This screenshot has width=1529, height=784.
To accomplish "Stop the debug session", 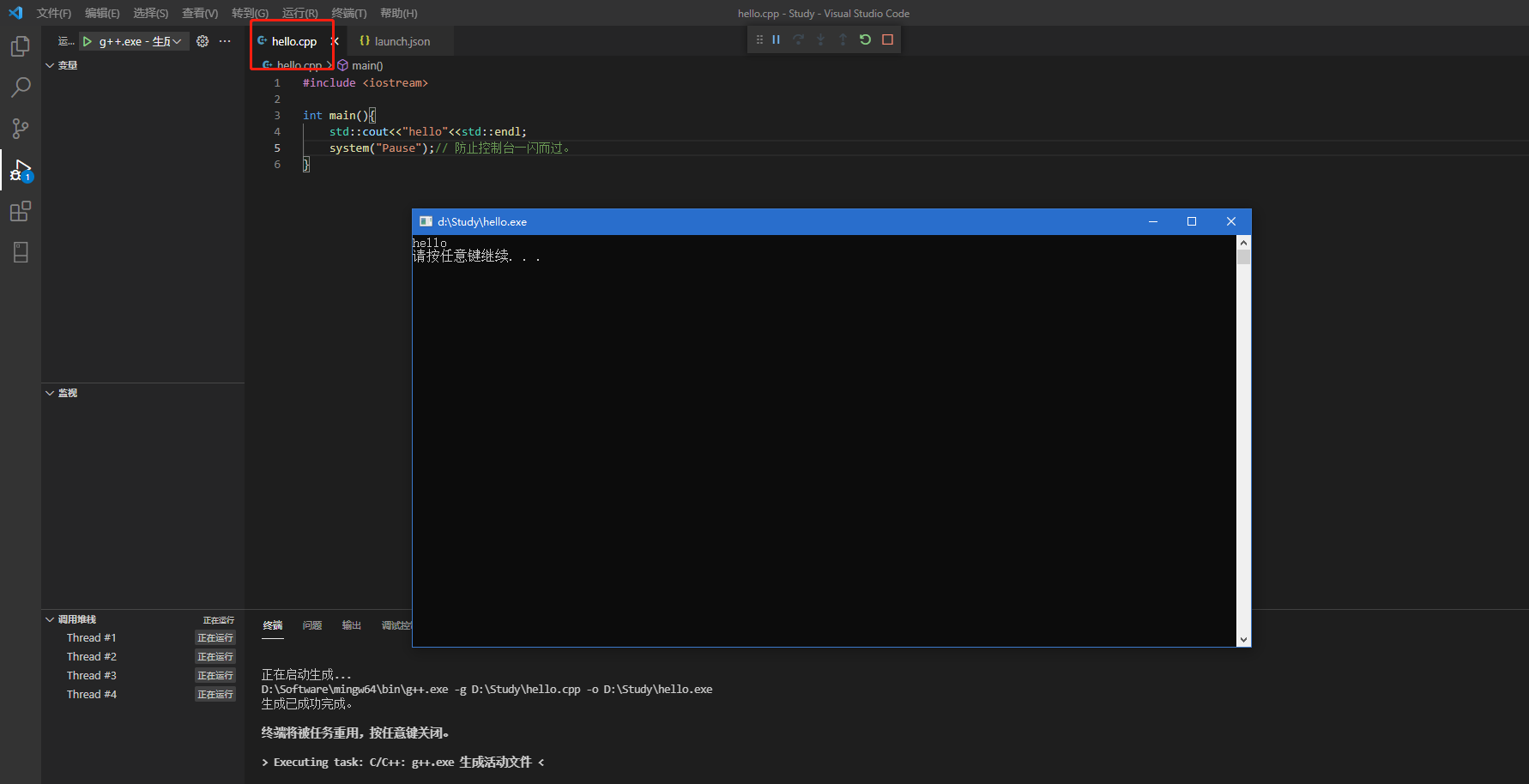I will click(888, 39).
